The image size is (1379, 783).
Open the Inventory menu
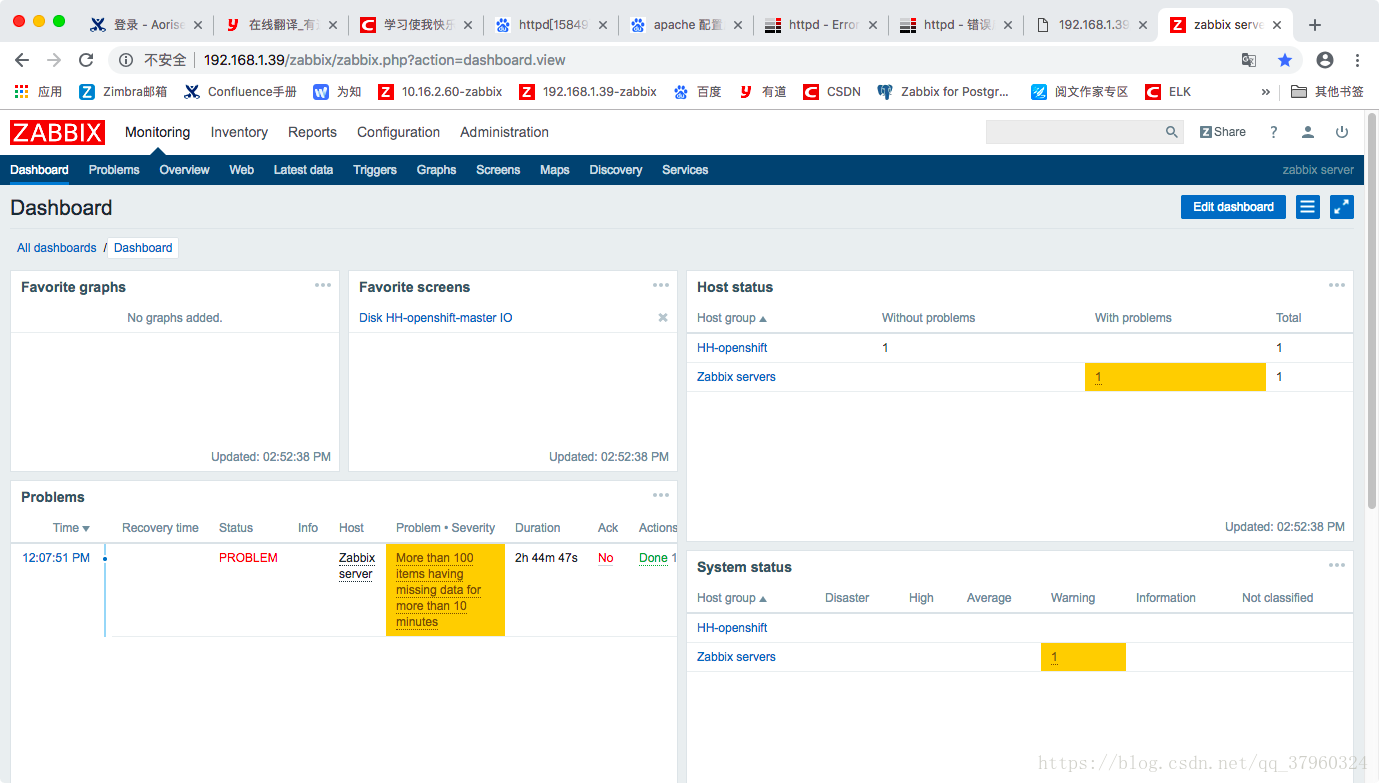coord(239,132)
